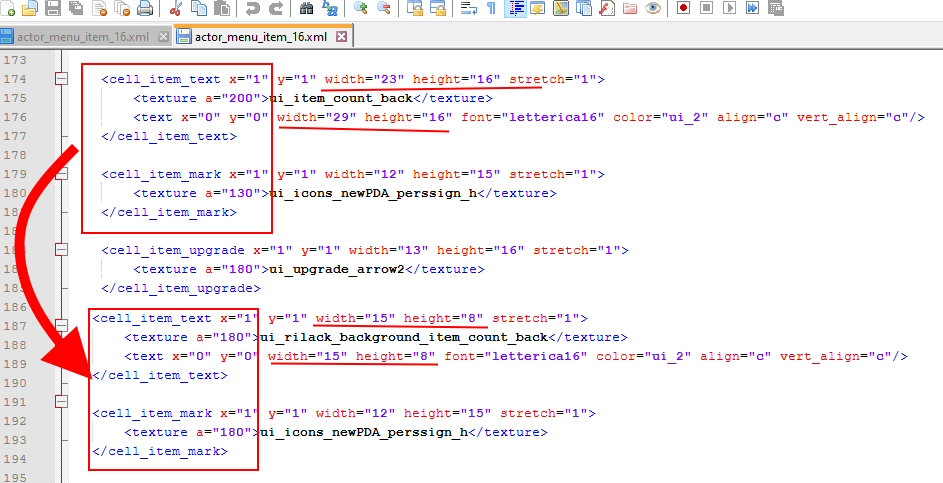Close the active actor_menu_item_16.xml tab
The width and height of the screenshot is (943, 483).
point(341,37)
